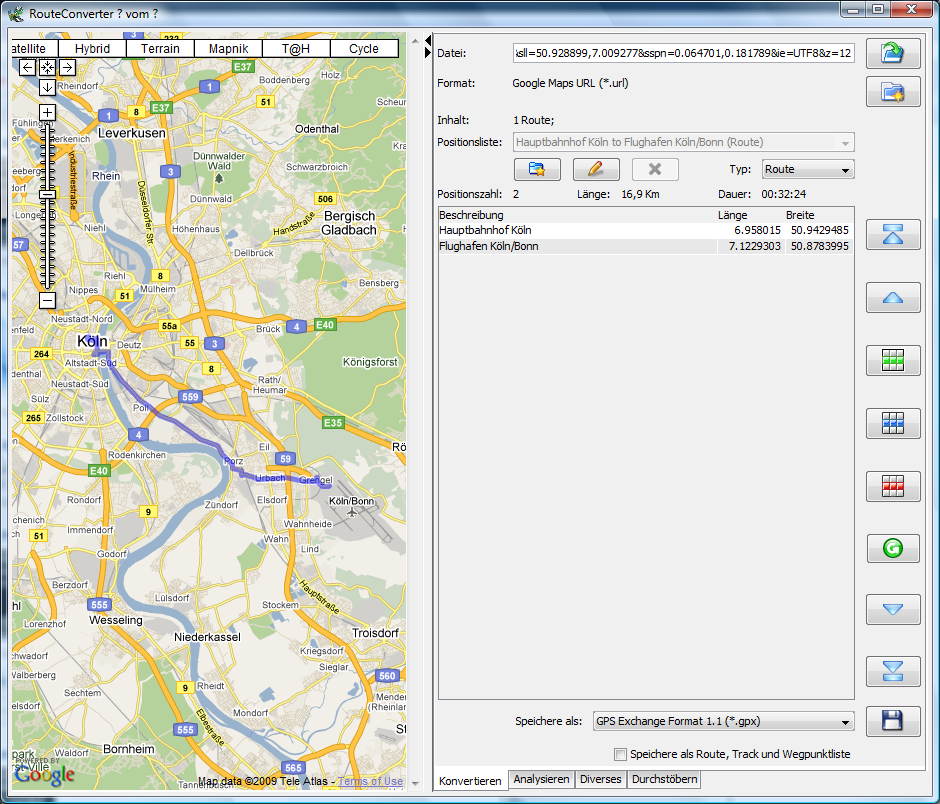Screen dimensions: 940x804
Task: Pan the map left with arrow
Action: point(27,67)
